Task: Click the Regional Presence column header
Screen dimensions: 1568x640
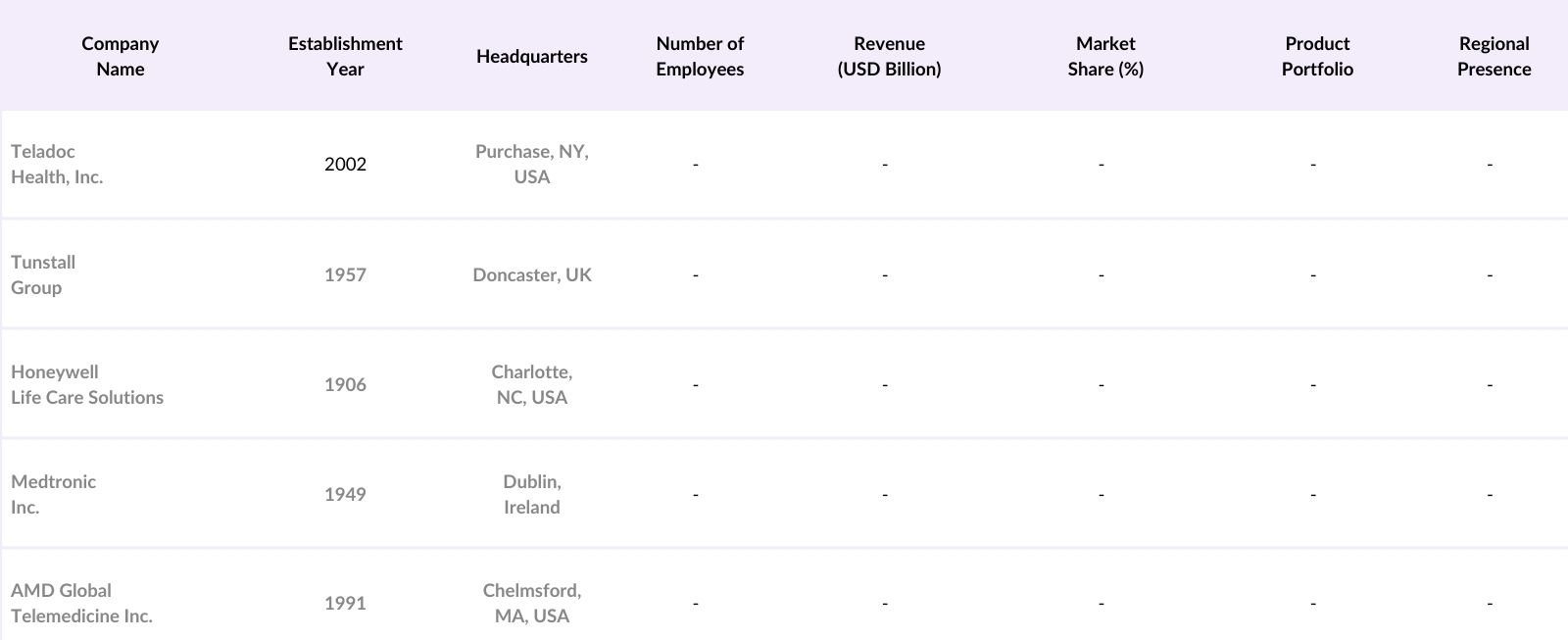Action: pos(1494,56)
